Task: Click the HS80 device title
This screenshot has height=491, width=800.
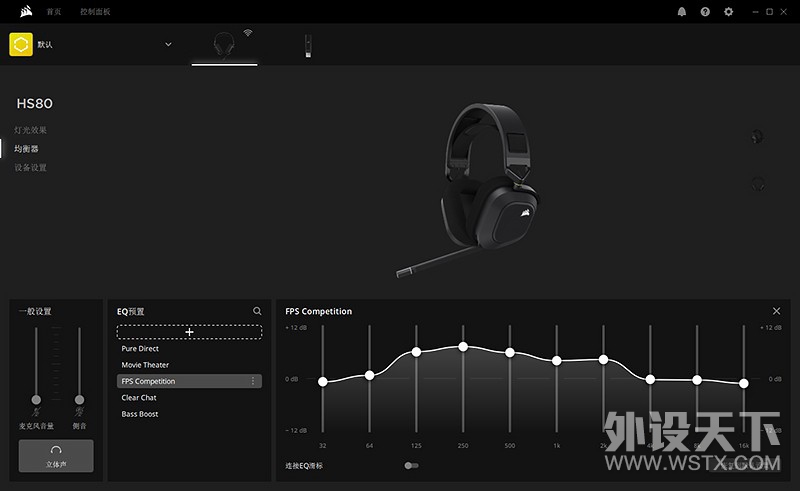Action: (x=35, y=104)
